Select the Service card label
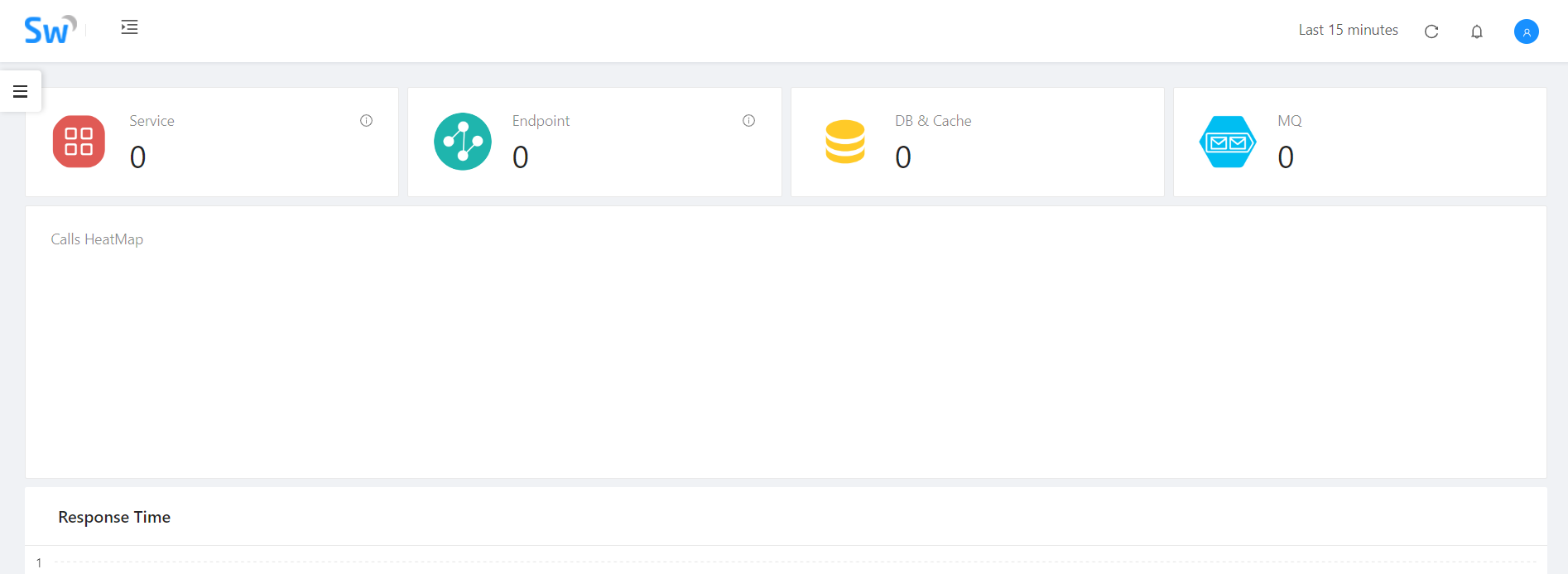Image resolution: width=1568 pixels, height=574 pixels. (x=152, y=121)
